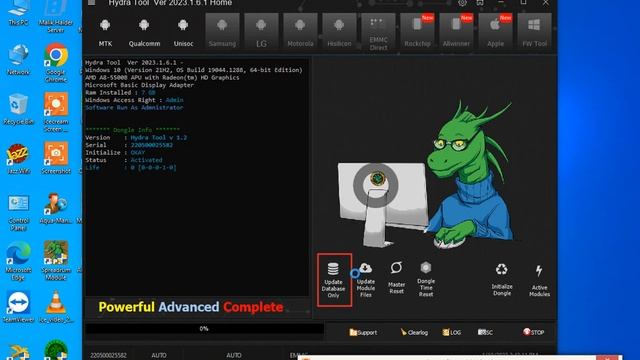Open Hydra Tool settings gear icon
The image size is (640, 360).
[x=462, y=2]
